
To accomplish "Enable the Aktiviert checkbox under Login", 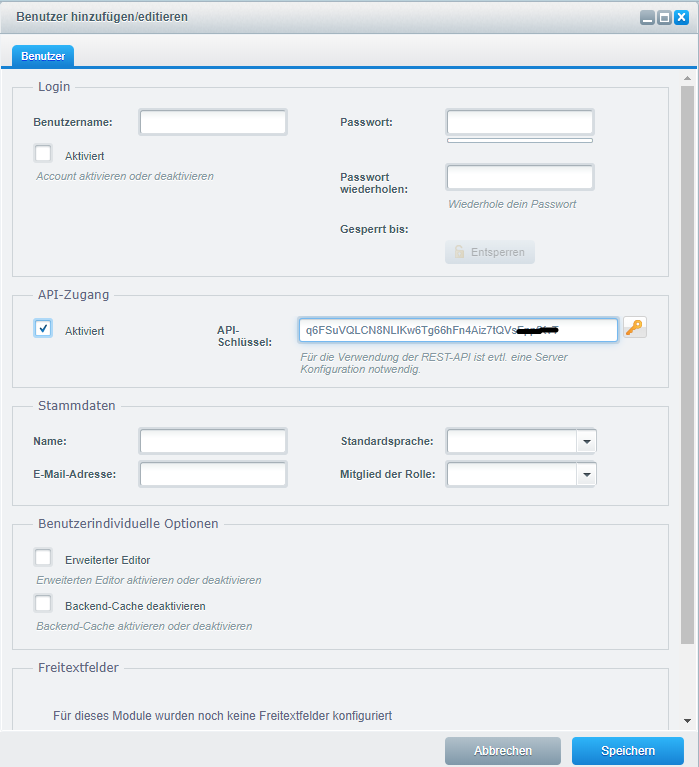I will pyautogui.click(x=43, y=153).
